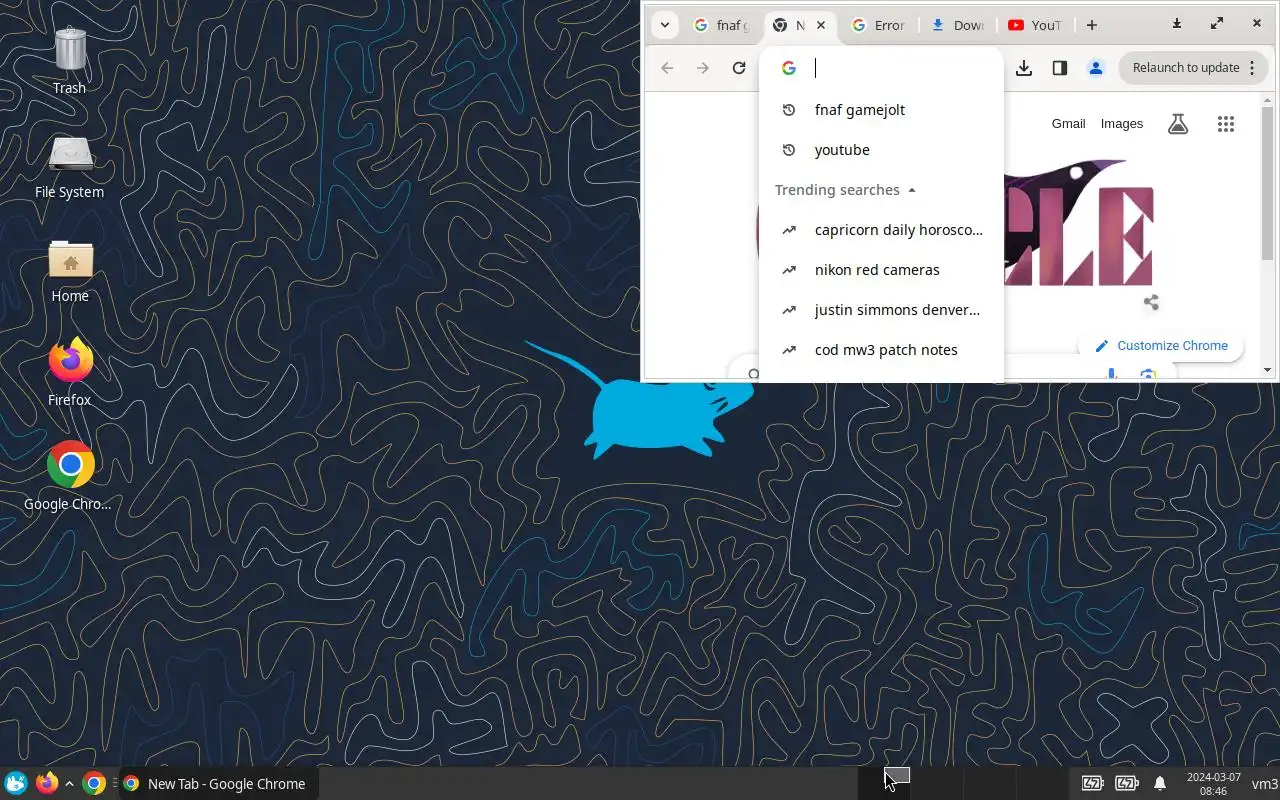Screen dimensions: 1280x800
Task: Click the Google doodle image
Action: [x=1078, y=222]
